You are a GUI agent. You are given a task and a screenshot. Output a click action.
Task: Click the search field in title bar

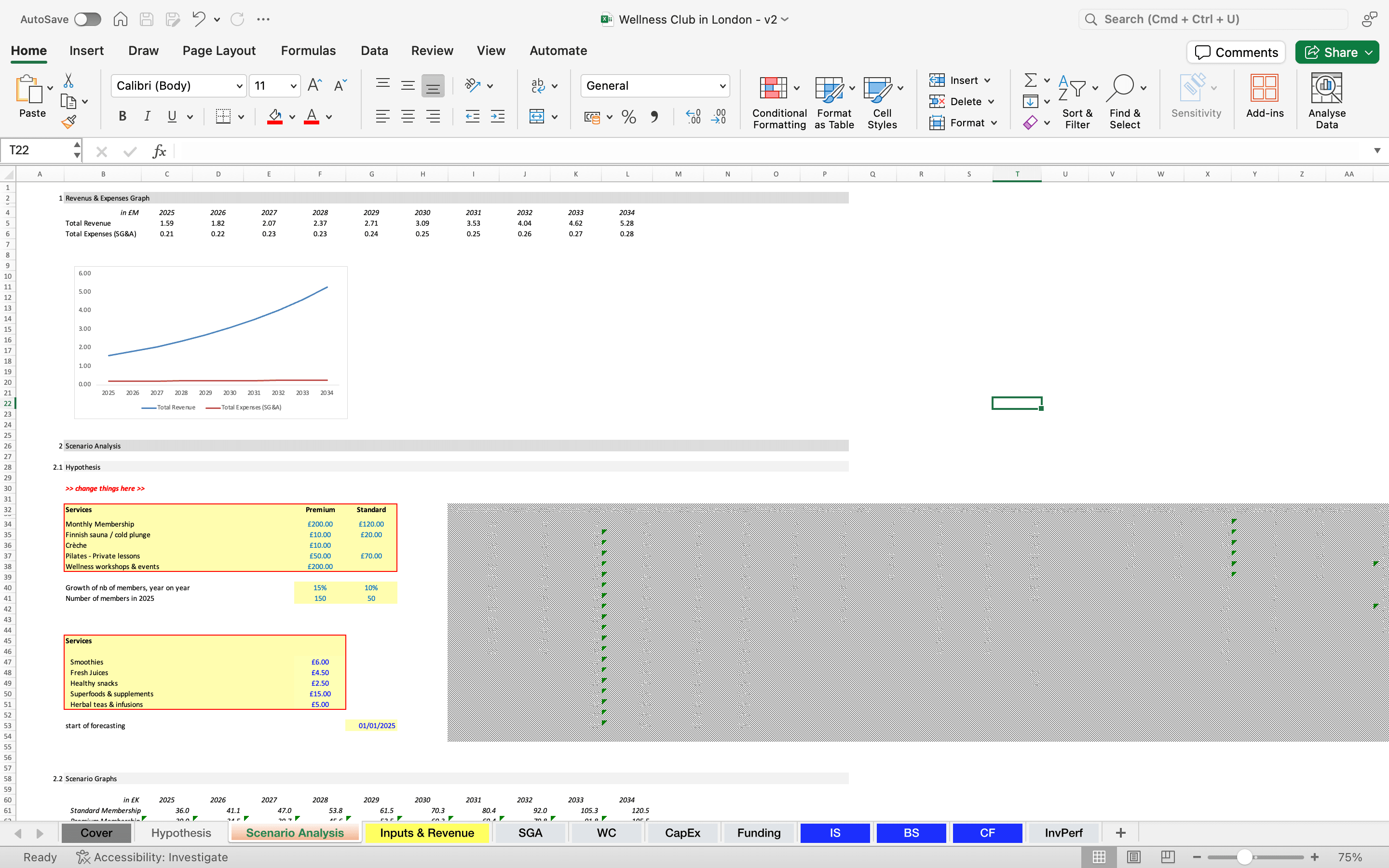pyautogui.click(x=1213, y=19)
